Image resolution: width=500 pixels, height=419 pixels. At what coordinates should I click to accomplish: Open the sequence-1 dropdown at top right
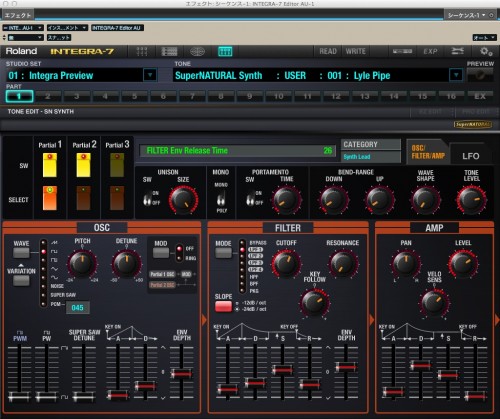pos(466,15)
